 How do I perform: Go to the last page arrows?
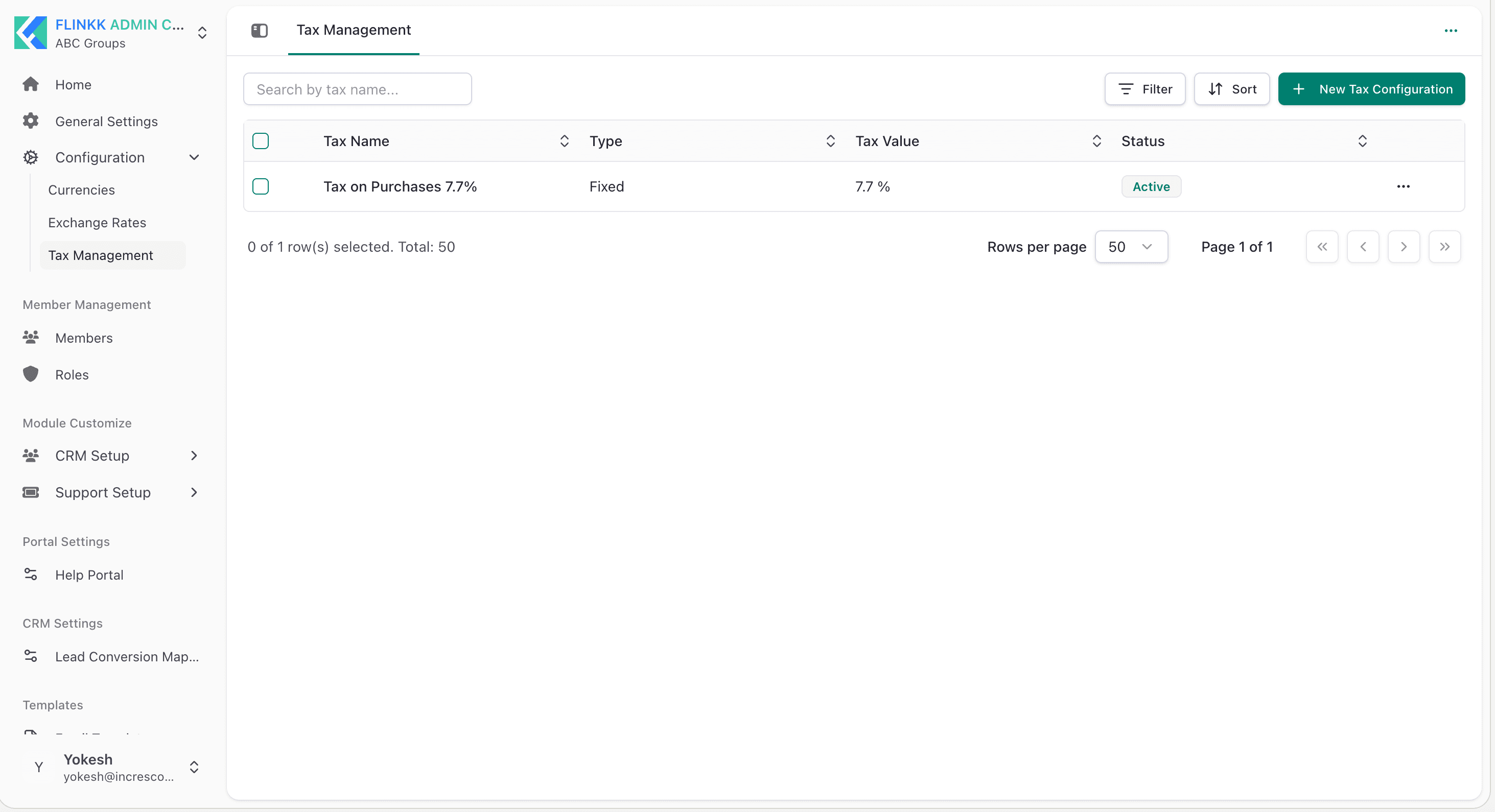1444,247
